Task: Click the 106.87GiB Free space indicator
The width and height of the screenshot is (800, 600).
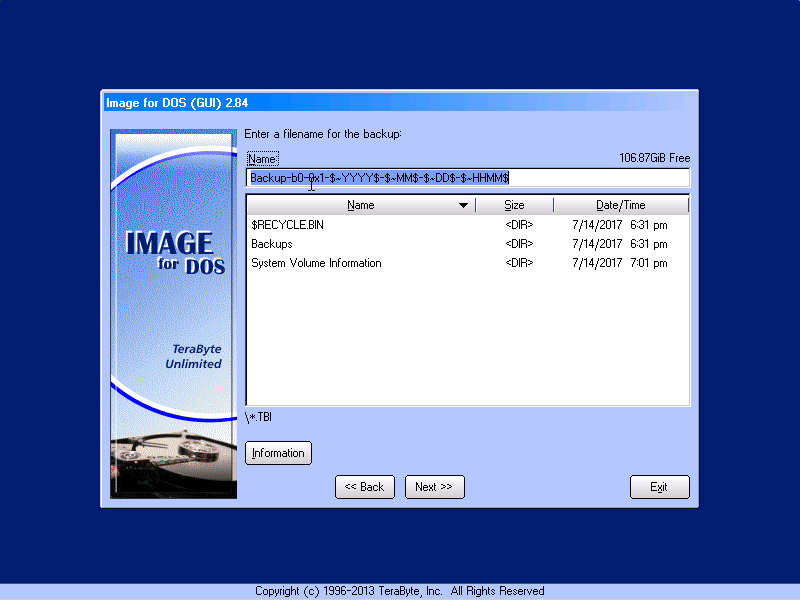Action: coord(654,158)
